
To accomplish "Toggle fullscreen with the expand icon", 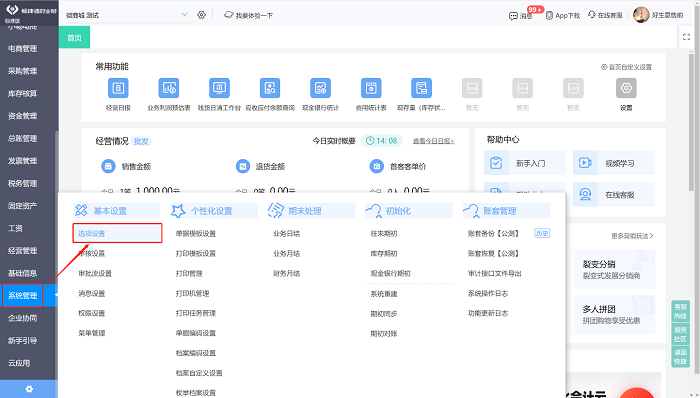I will [x=687, y=37].
